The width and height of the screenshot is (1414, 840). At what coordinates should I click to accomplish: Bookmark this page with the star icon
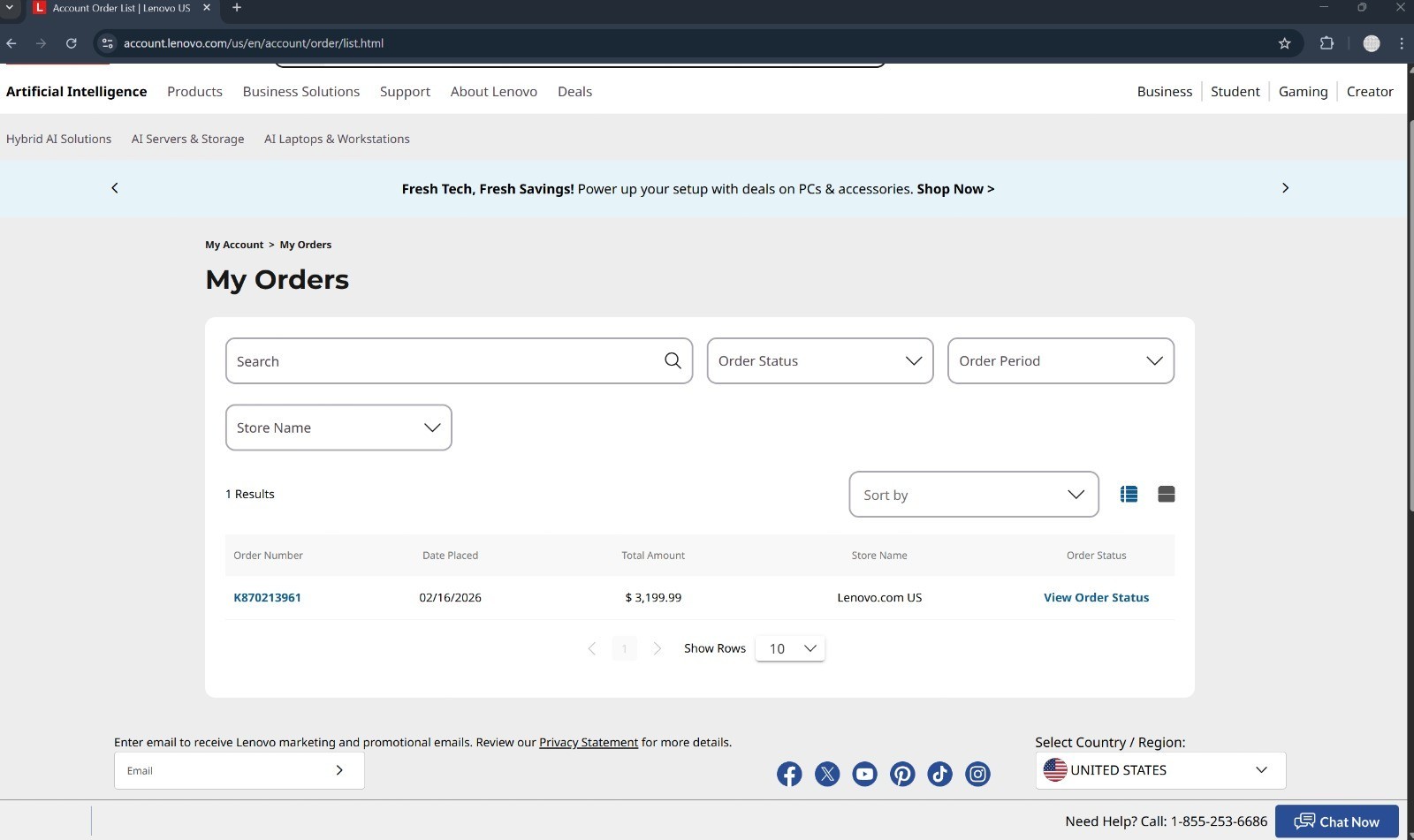click(x=1284, y=43)
